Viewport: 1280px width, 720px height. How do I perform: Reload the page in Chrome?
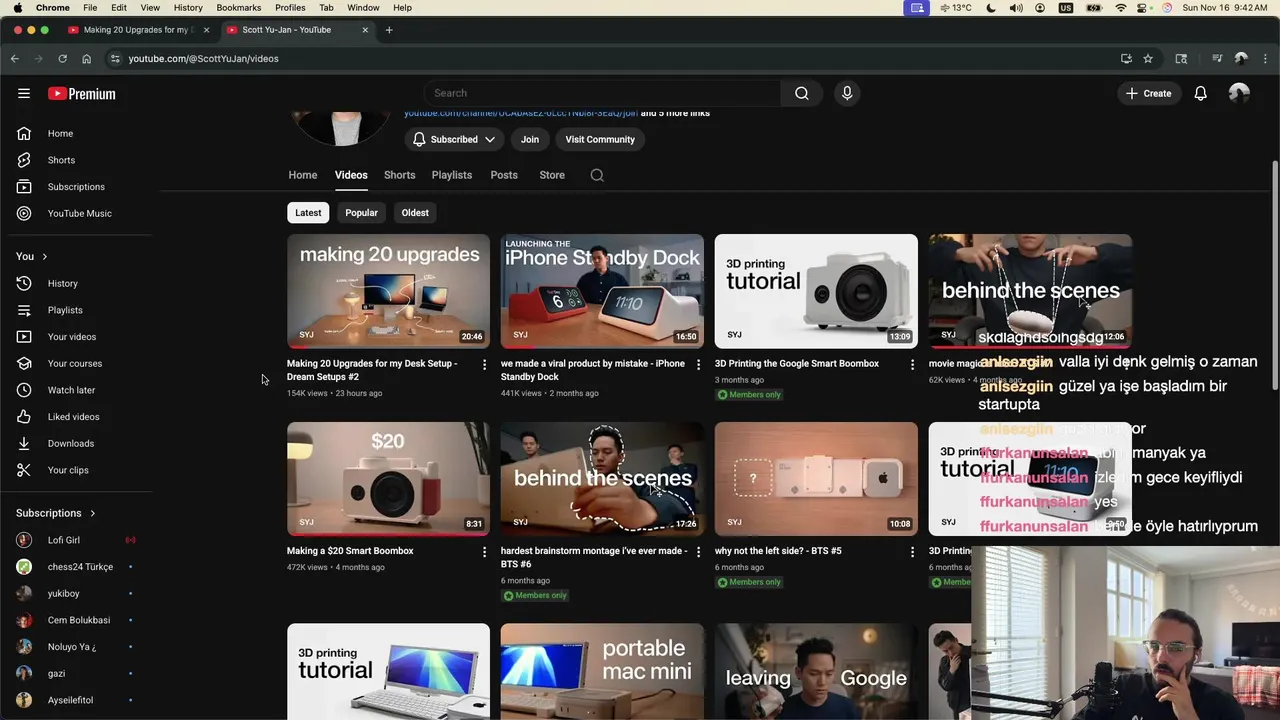coord(62,59)
